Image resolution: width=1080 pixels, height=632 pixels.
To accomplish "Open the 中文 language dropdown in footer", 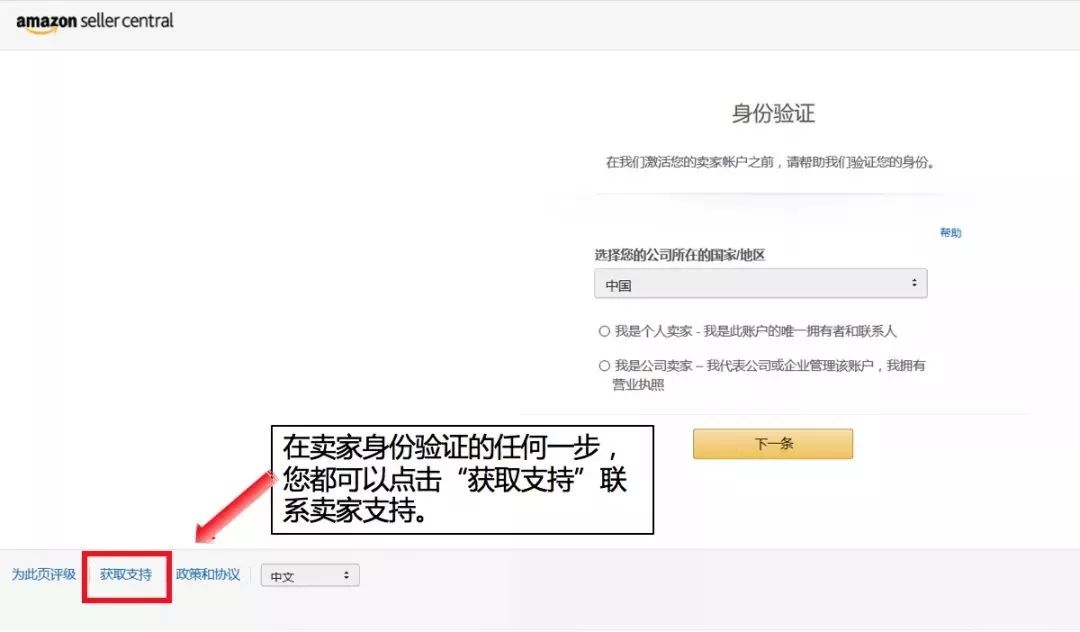I will [x=308, y=575].
